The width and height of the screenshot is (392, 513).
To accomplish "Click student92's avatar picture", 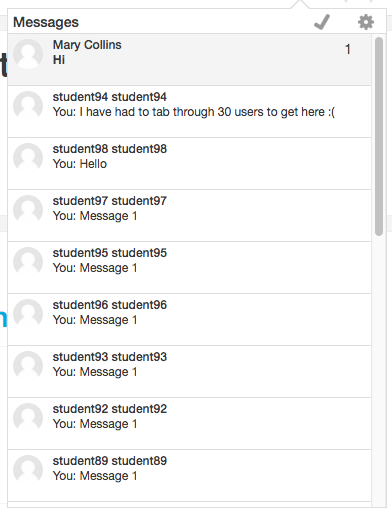I will click(x=28, y=418).
